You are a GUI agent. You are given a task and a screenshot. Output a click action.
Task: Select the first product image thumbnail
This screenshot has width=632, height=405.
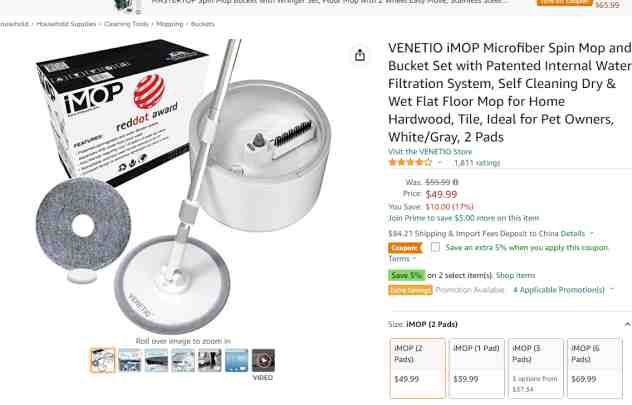[103, 360]
